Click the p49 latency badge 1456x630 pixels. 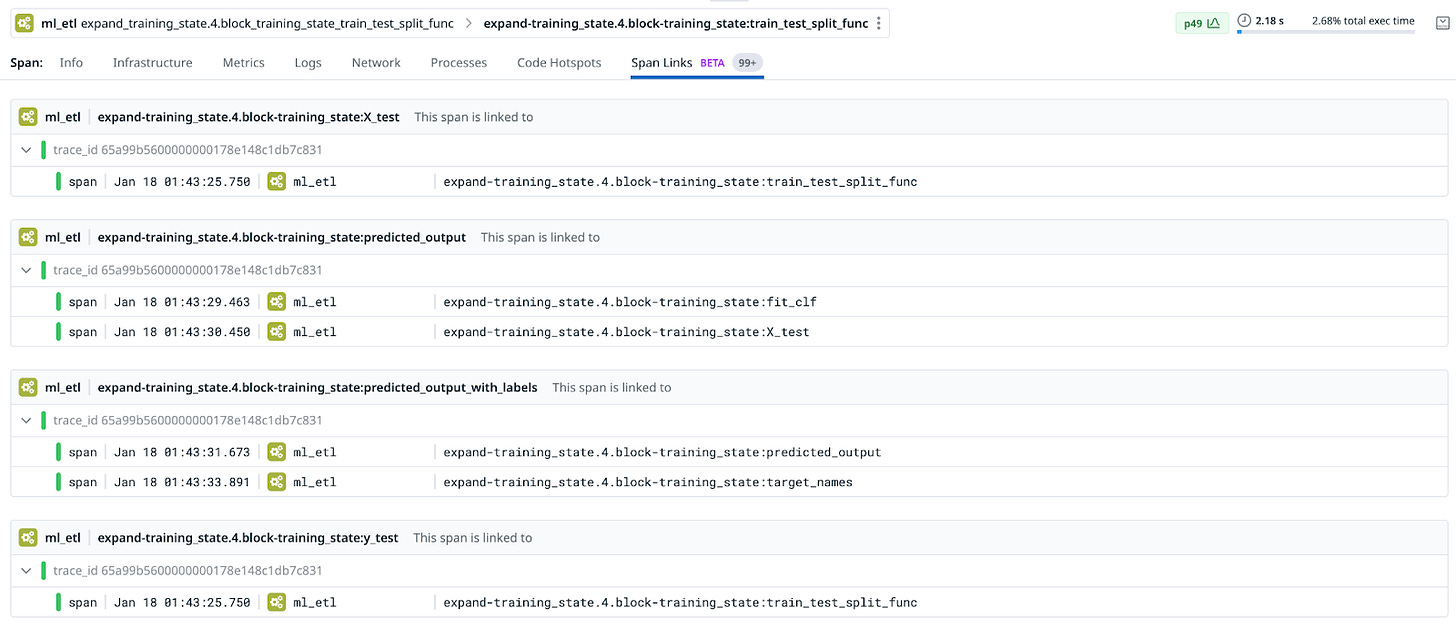(1201, 23)
